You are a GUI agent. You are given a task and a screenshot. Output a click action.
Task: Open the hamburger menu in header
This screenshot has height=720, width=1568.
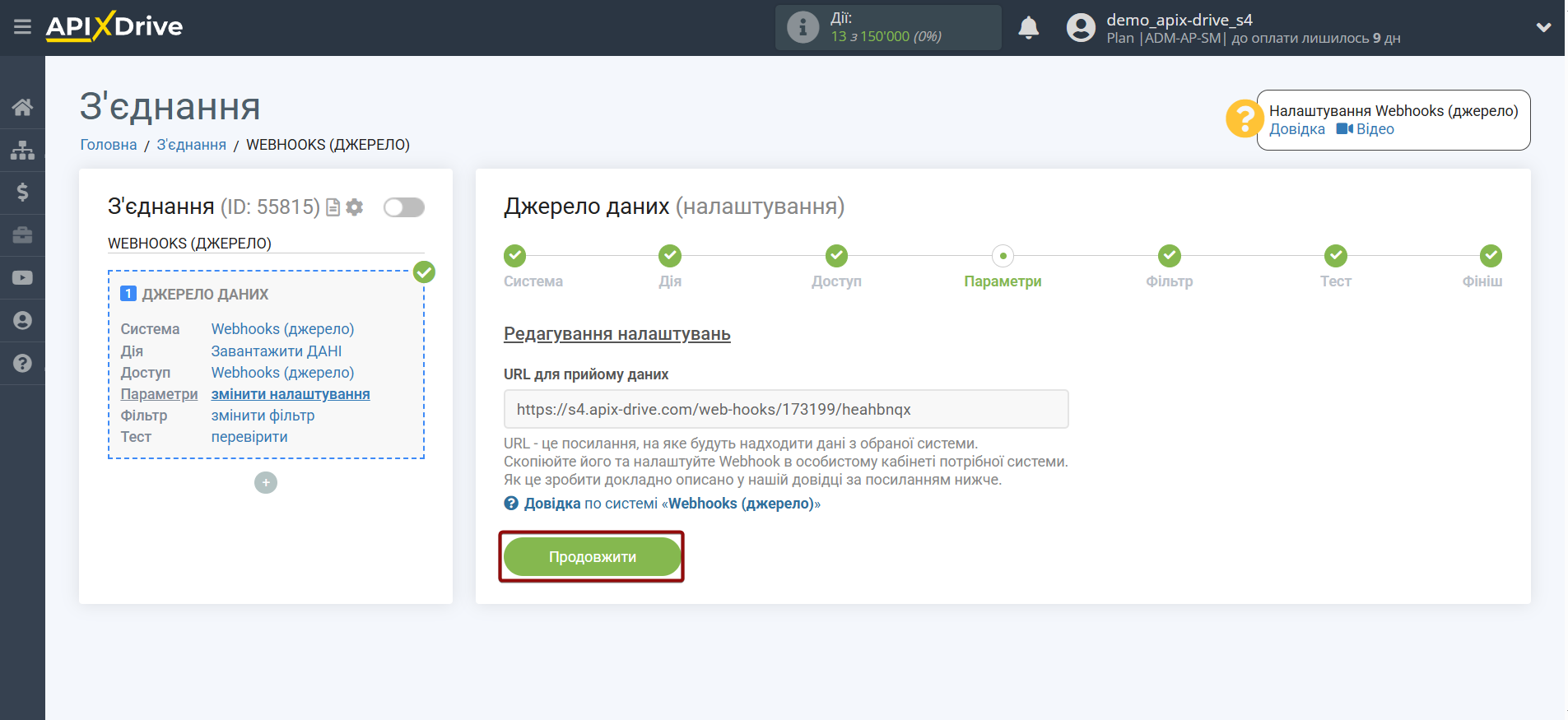point(22,27)
